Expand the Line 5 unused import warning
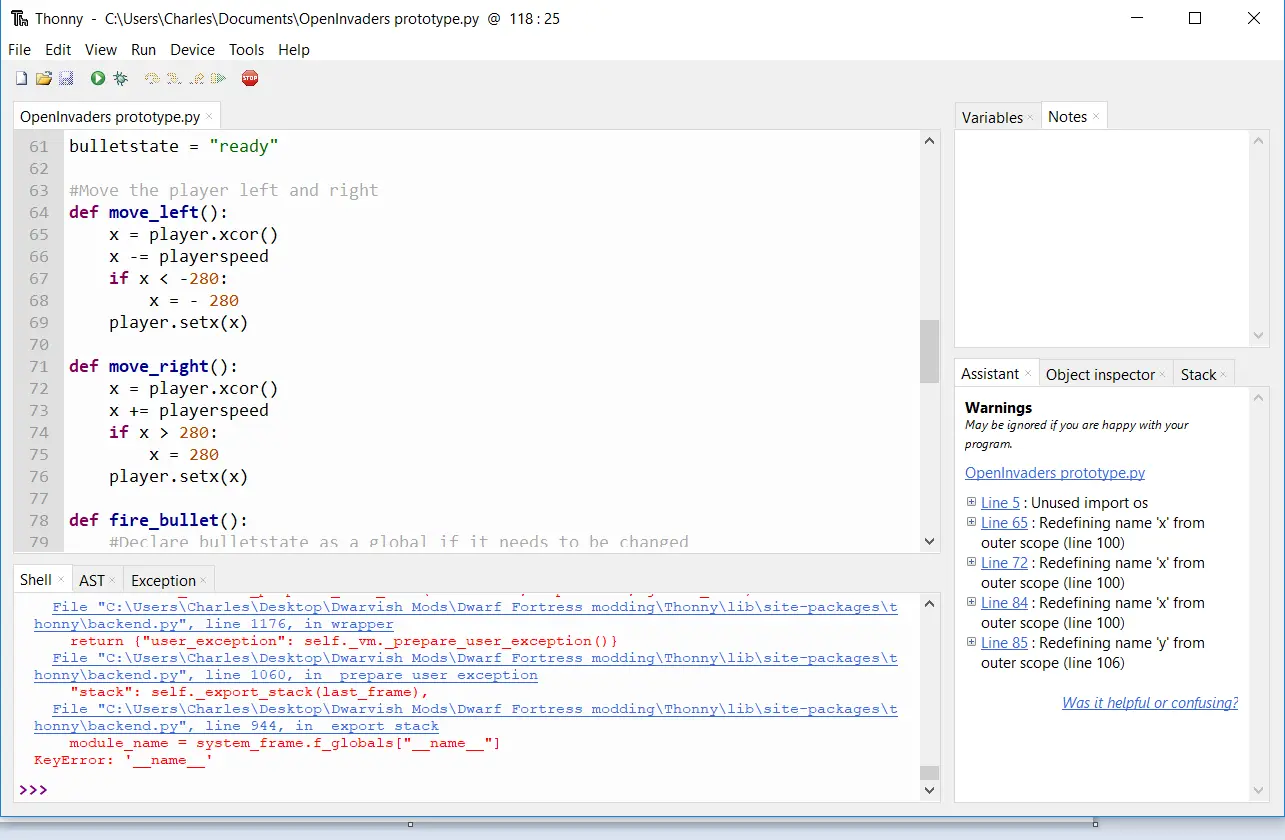 click(x=971, y=502)
